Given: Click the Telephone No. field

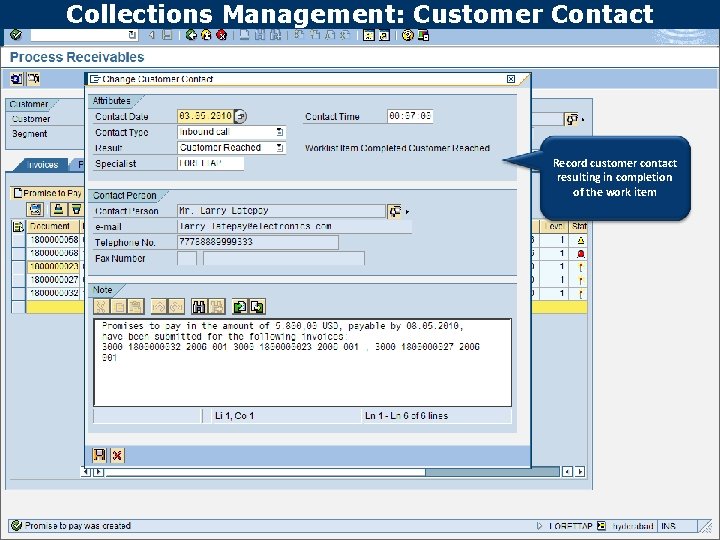Looking at the screenshot, I should point(258,242).
